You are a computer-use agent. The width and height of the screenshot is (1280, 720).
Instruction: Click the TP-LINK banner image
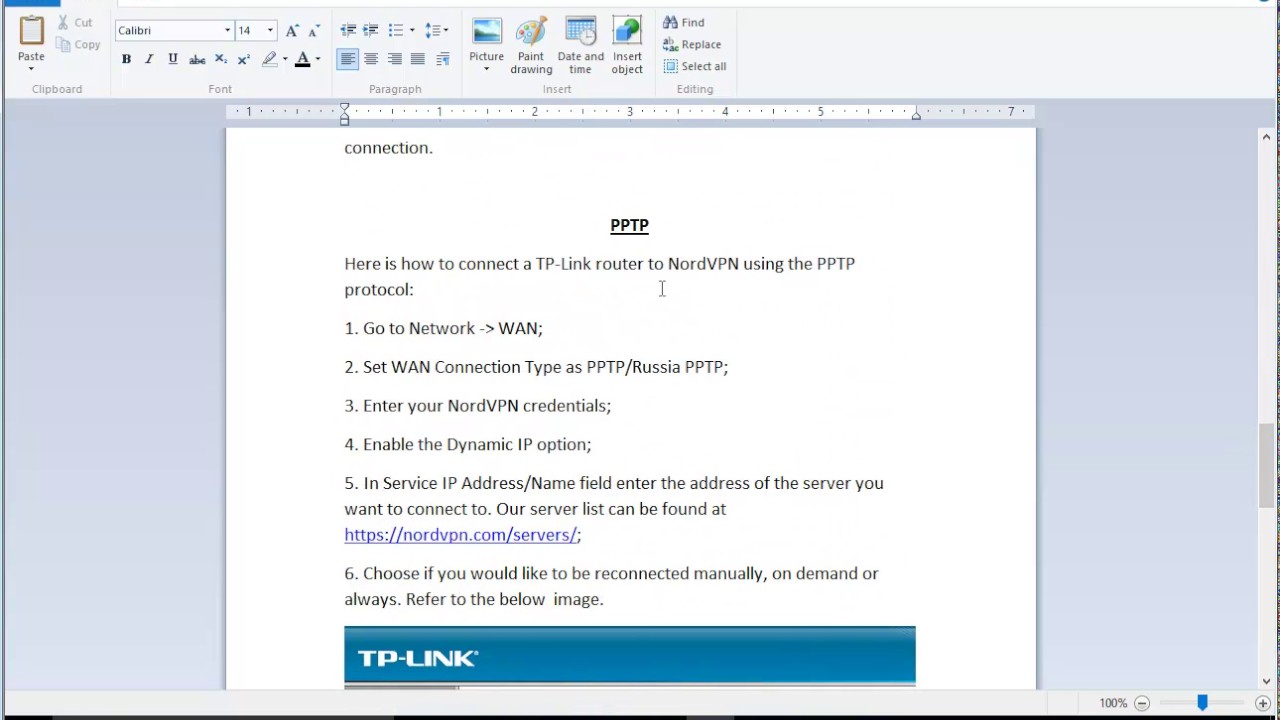tap(629, 657)
